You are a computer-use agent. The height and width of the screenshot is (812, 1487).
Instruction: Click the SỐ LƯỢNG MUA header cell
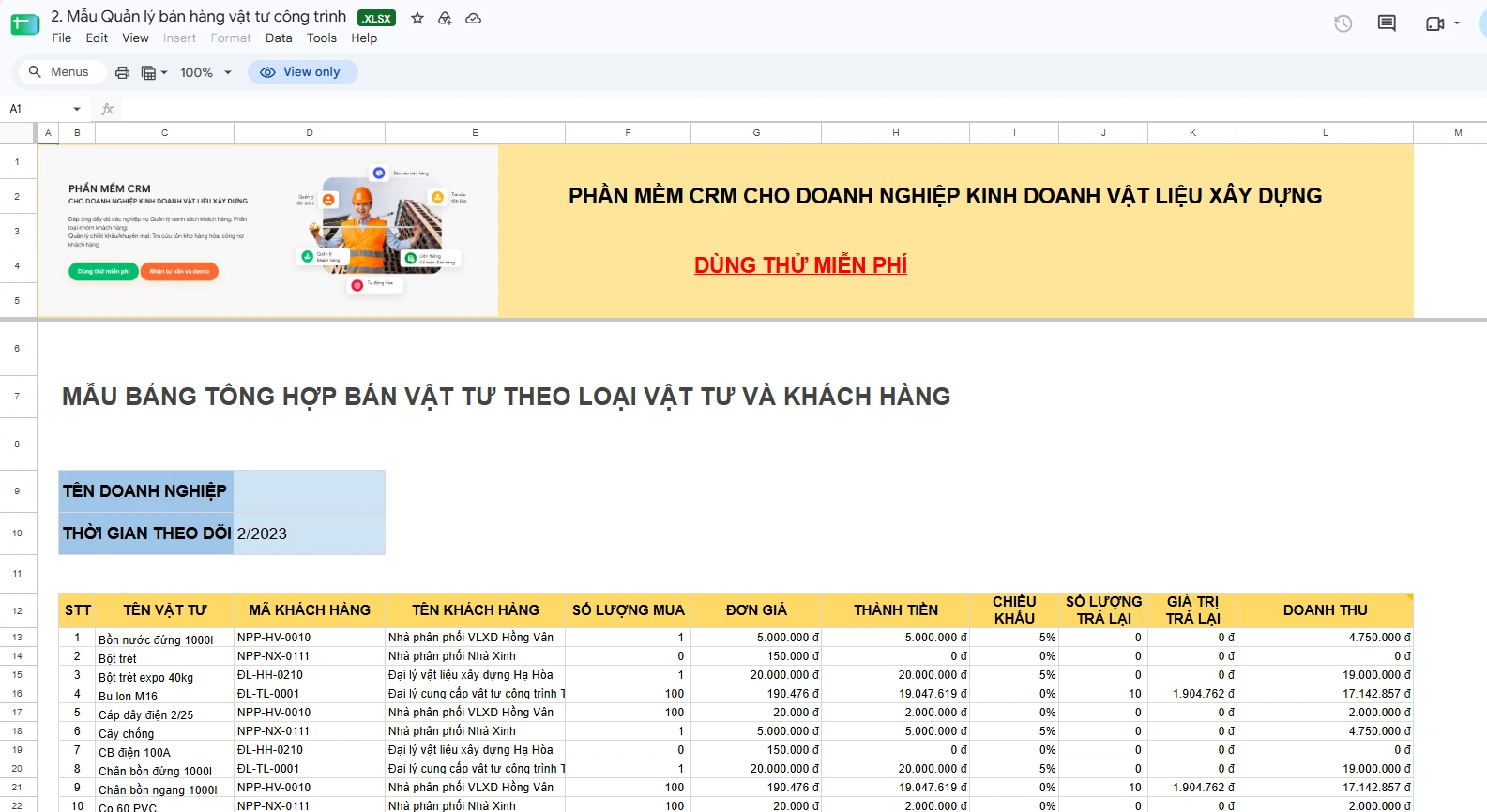click(x=628, y=610)
